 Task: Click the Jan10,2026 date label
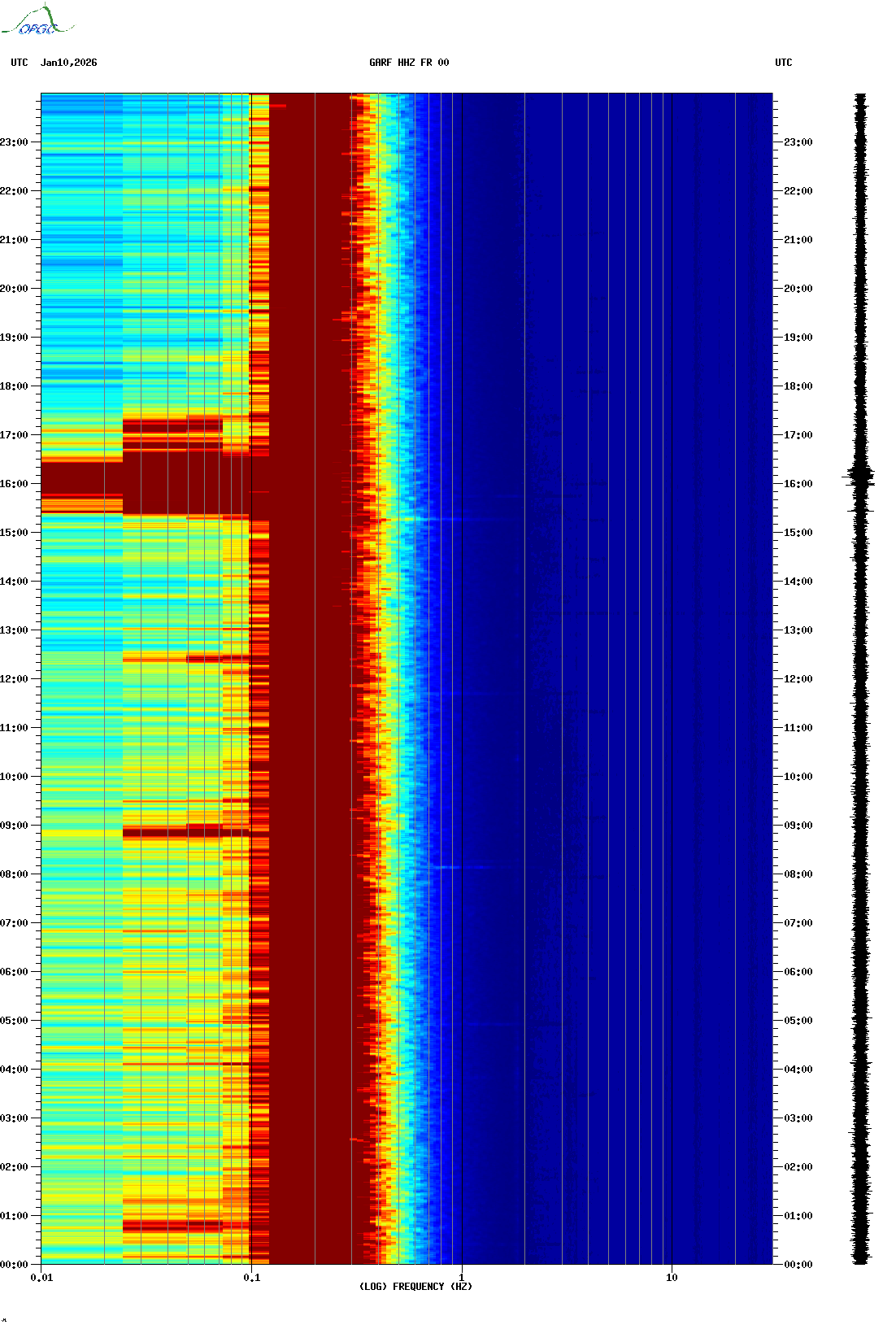click(68, 63)
